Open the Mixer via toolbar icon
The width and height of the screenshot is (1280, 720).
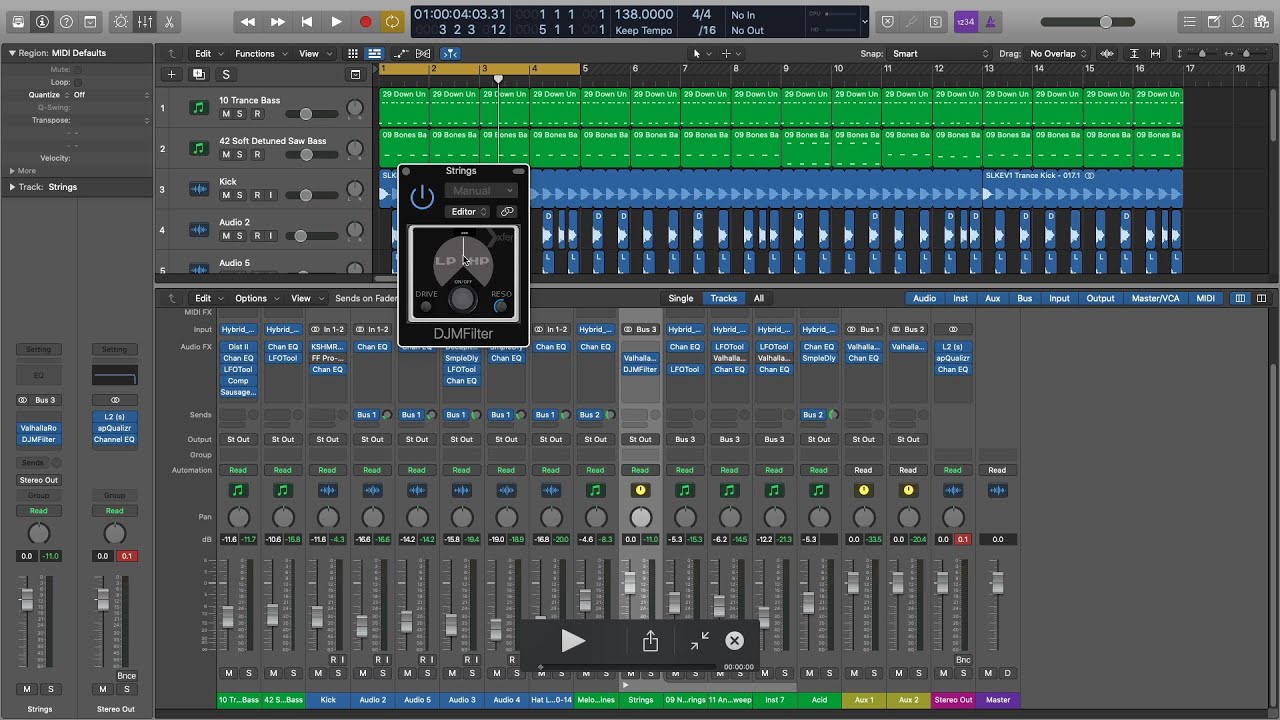pyautogui.click(x=145, y=21)
